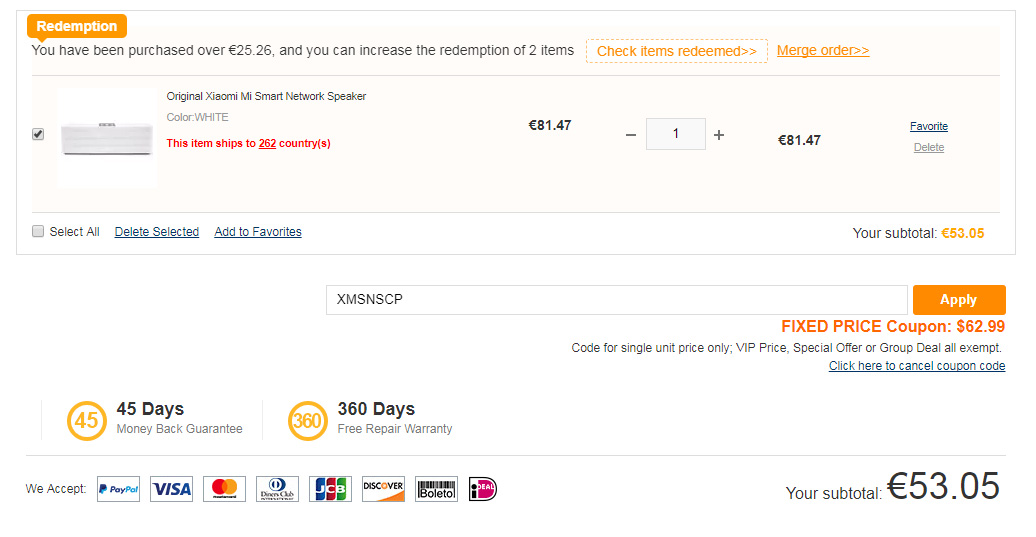Image resolution: width=1036 pixels, height=537 pixels.
Task: Open Original Xiaomi Mi Smart Network Speaker title
Action: (266, 96)
